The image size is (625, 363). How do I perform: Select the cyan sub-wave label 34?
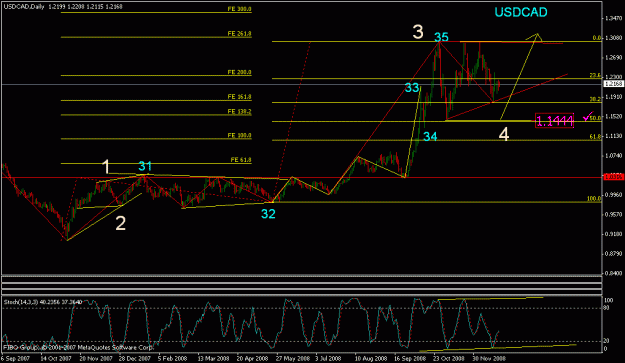(x=430, y=137)
